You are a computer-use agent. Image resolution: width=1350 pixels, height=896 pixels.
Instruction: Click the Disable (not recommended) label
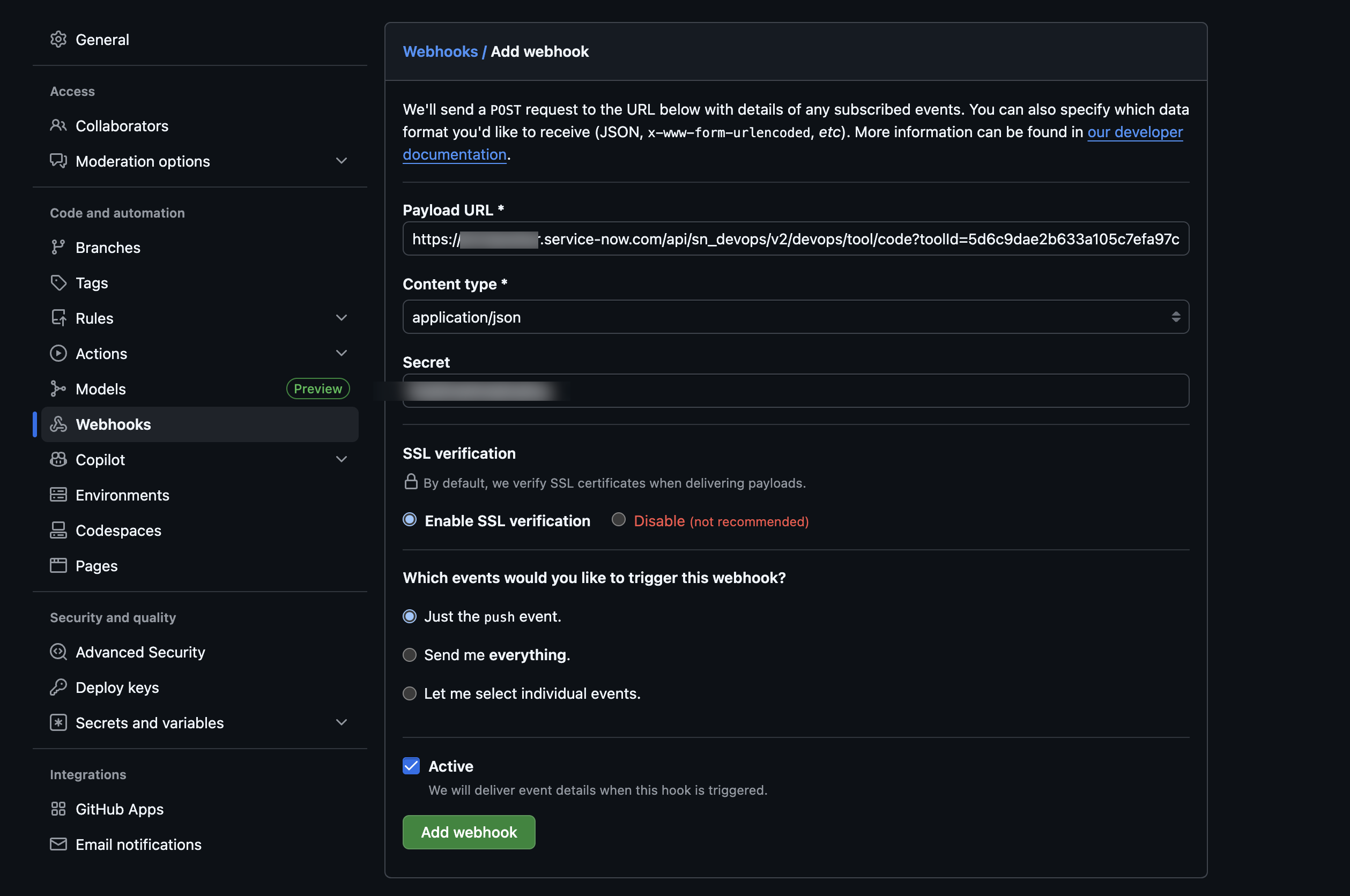tap(721, 521)
